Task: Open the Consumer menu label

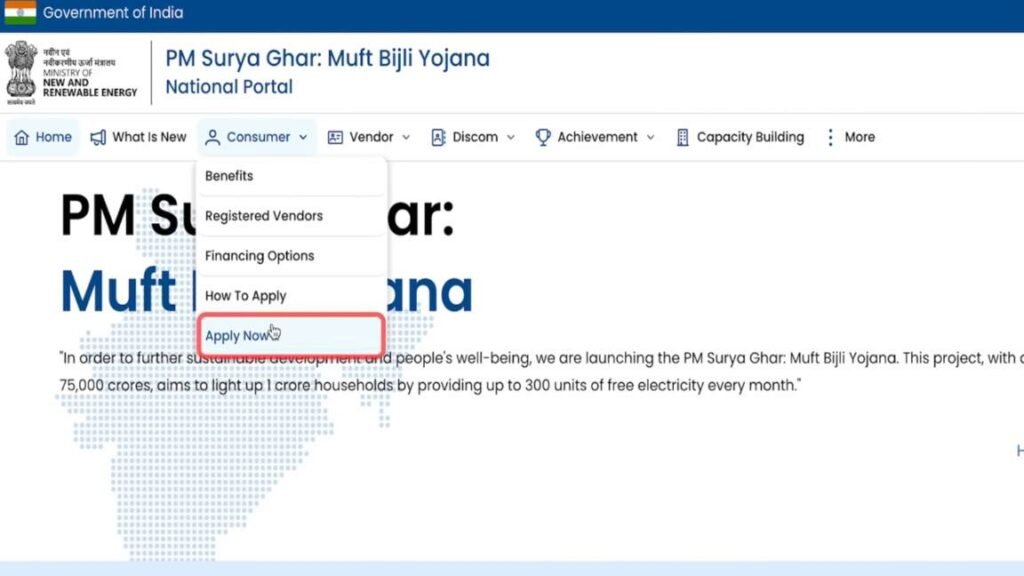Action: coord(258,137)
